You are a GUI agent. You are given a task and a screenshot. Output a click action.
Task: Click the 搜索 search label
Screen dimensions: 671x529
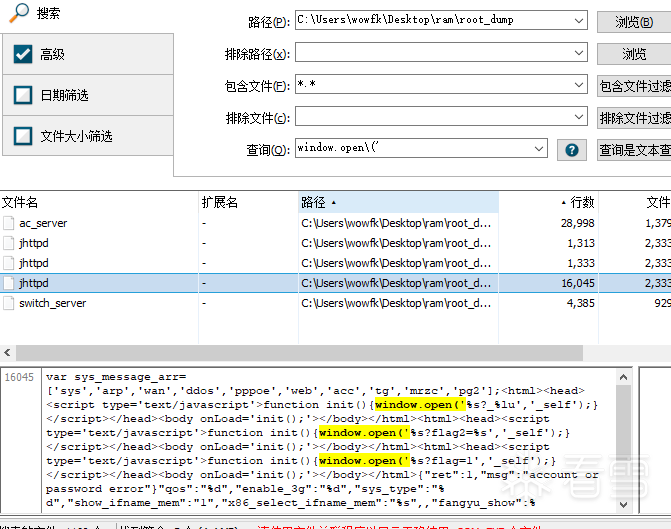pyautogui.click(x=48, y=13)
